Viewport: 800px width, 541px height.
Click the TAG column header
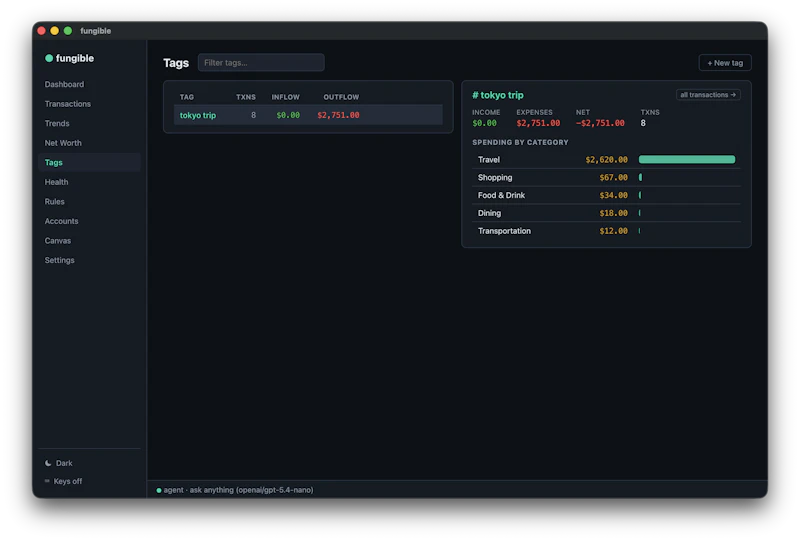tap(187, 97)
